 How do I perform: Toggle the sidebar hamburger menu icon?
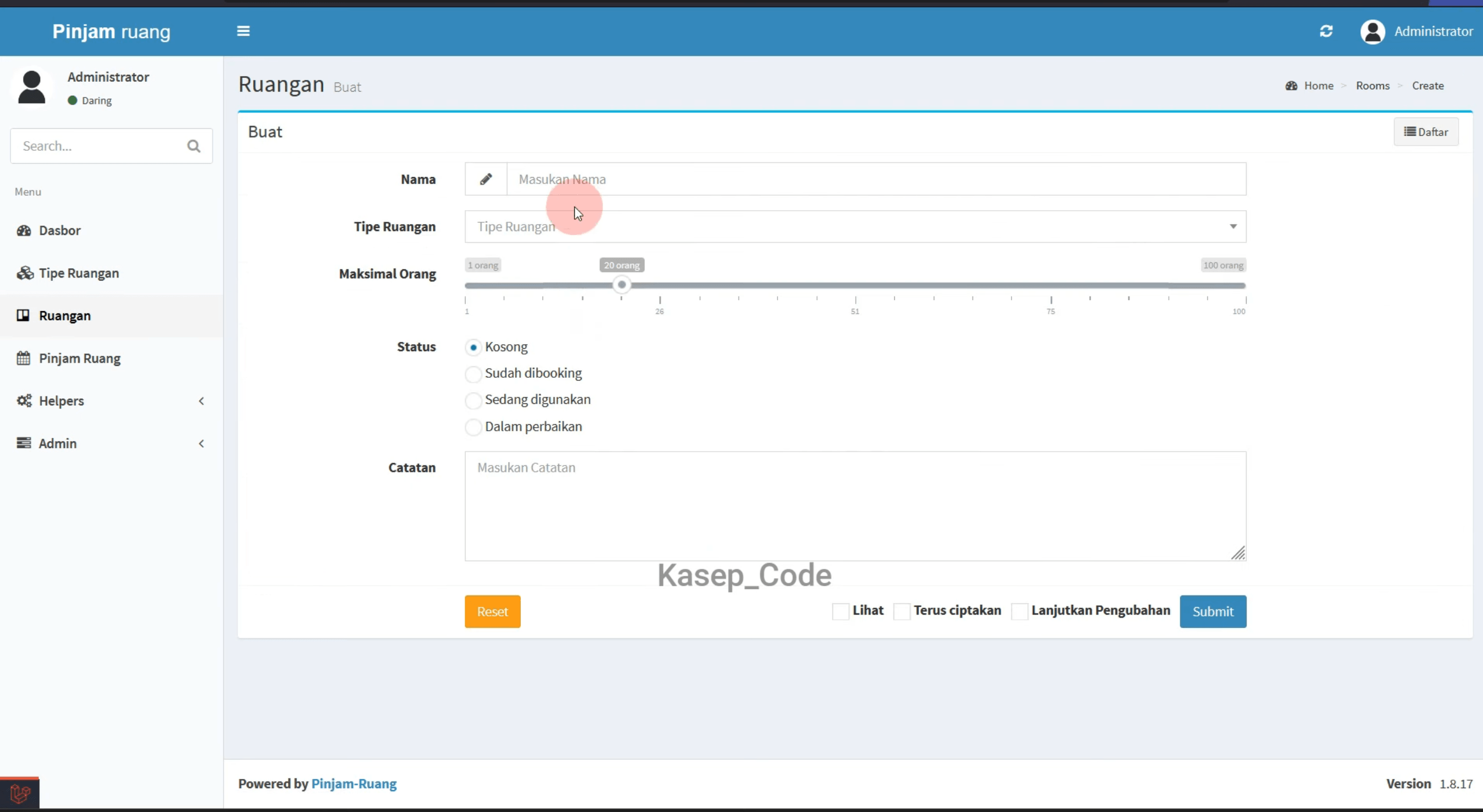click(x=243, y=31)
